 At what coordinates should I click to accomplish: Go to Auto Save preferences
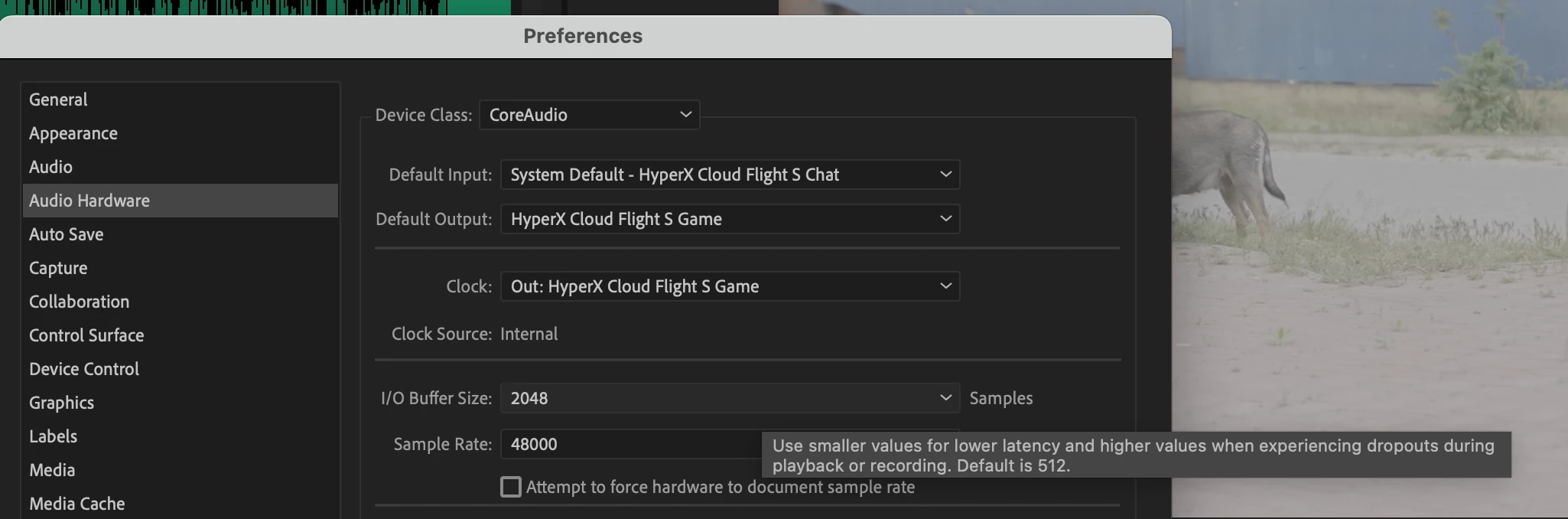tap(180, 234)
